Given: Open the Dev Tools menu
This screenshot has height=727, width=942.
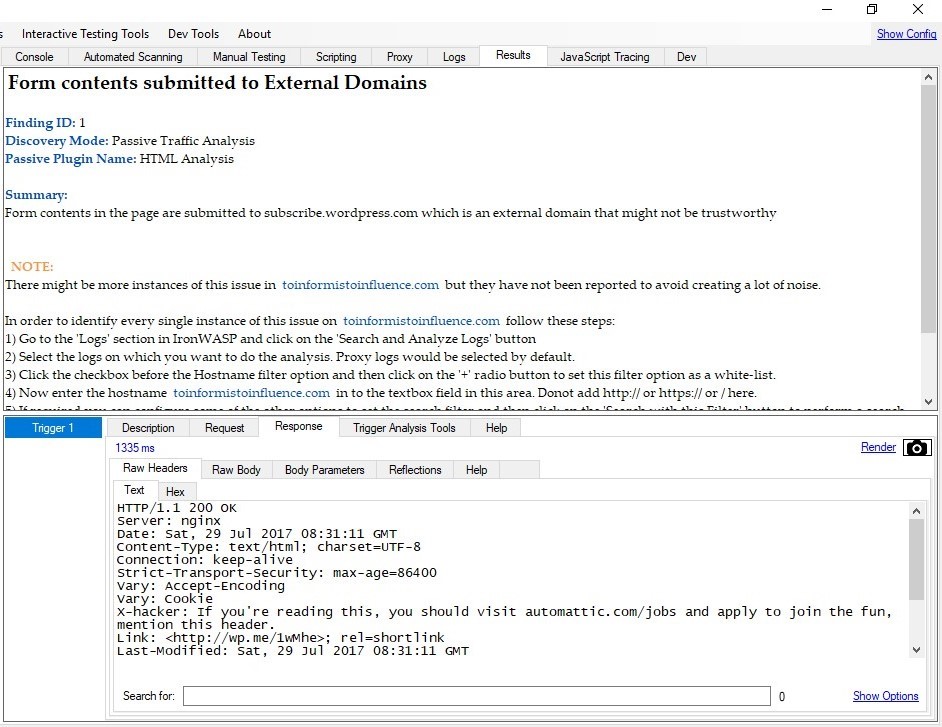Looking at the screenshot, I should pyautogui.click(x=193, y=34).
